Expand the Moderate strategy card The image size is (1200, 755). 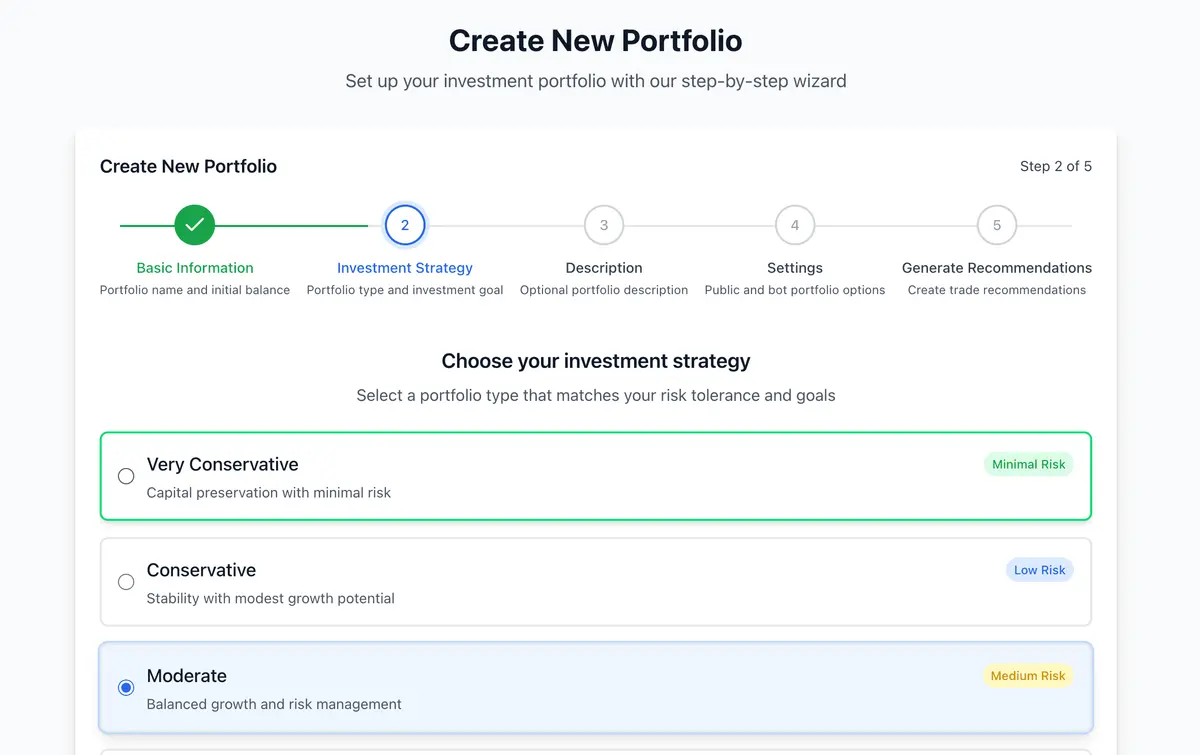596,687
